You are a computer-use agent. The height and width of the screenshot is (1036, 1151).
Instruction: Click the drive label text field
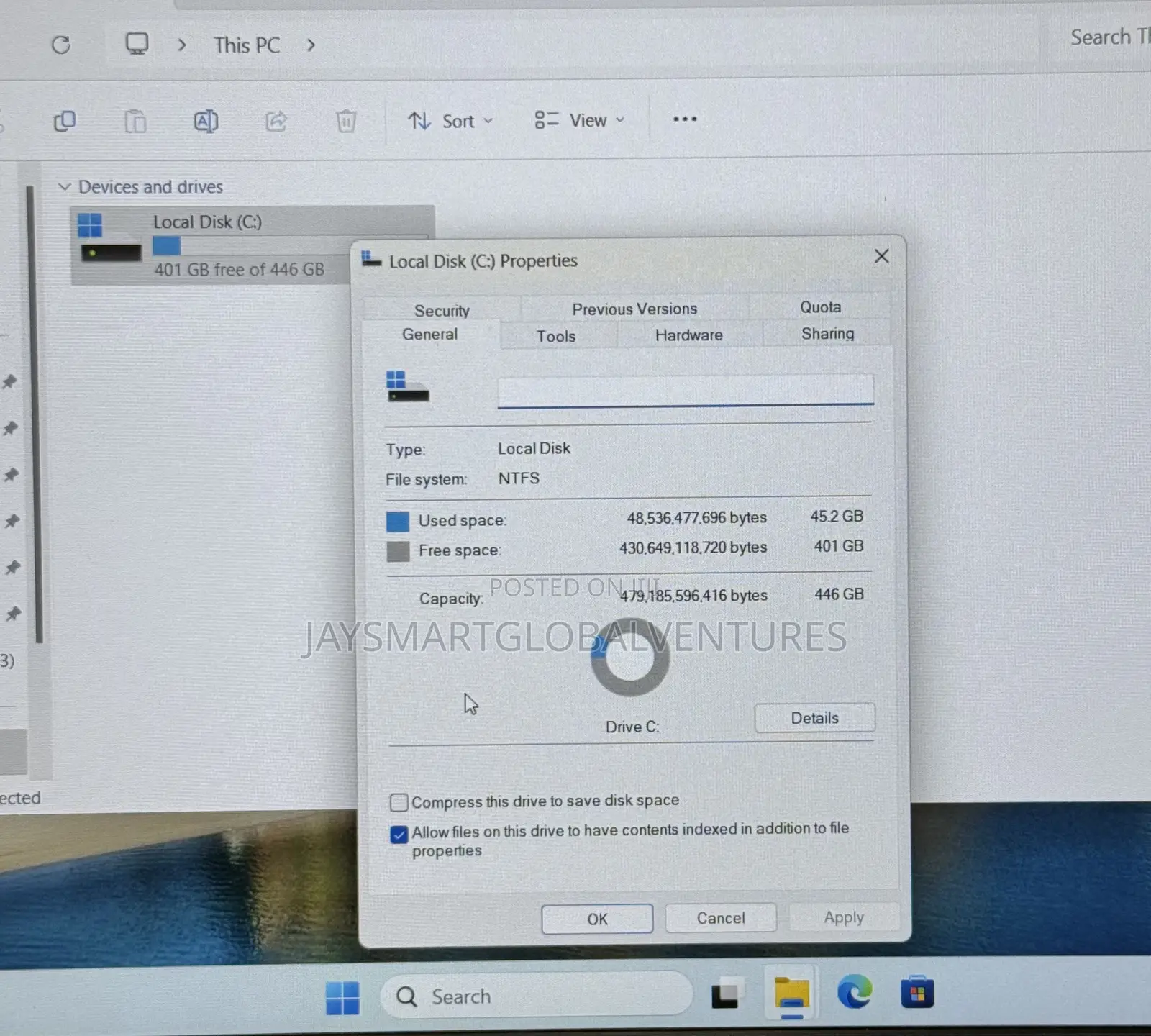tap(686, 391)
